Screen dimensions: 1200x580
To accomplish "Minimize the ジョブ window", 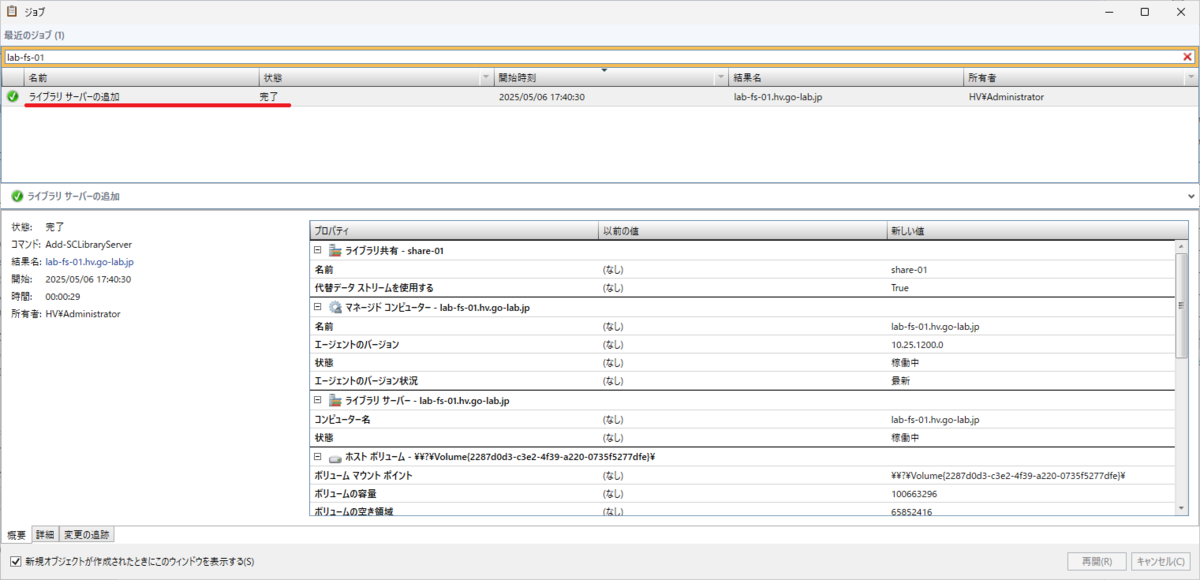I will 1109,12.
